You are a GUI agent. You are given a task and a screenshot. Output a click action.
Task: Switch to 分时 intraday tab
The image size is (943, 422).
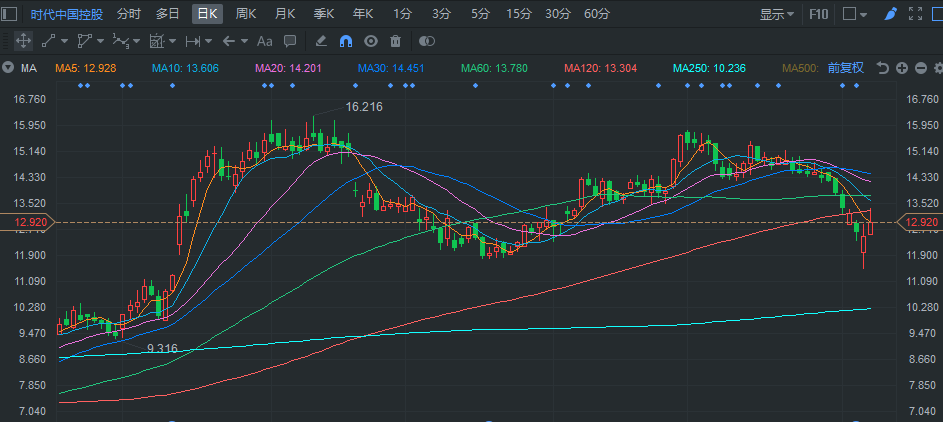129,14
